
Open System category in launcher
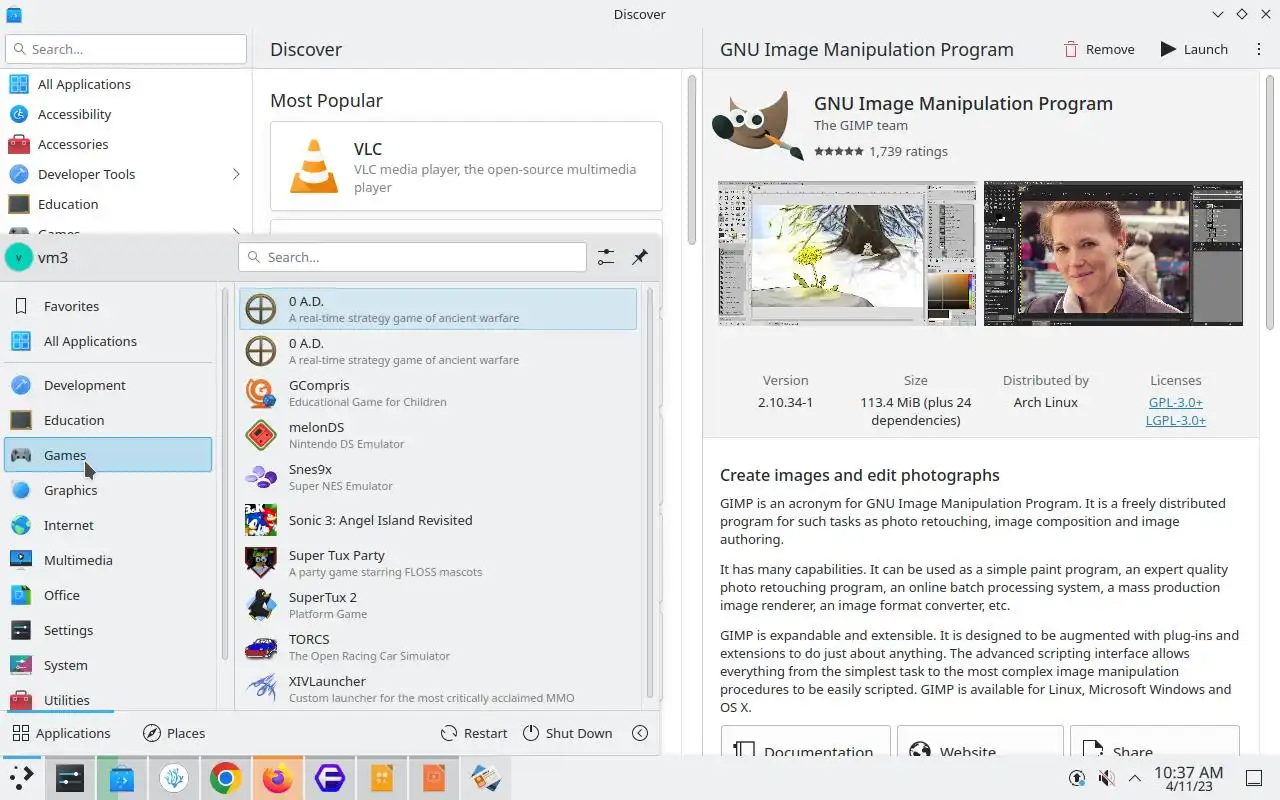click(108, 665)
